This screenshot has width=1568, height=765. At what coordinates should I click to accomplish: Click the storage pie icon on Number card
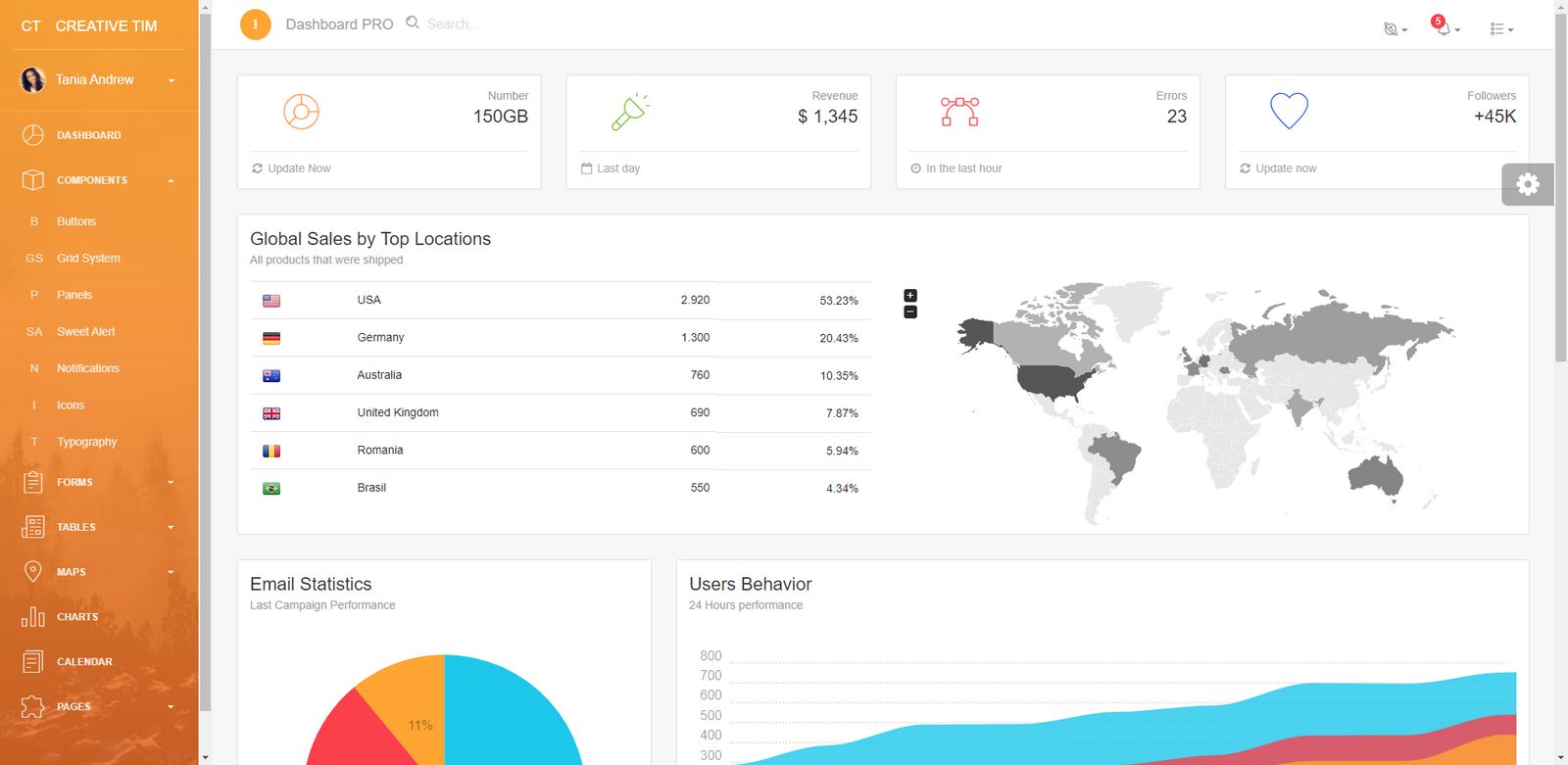tap(302, 112)
